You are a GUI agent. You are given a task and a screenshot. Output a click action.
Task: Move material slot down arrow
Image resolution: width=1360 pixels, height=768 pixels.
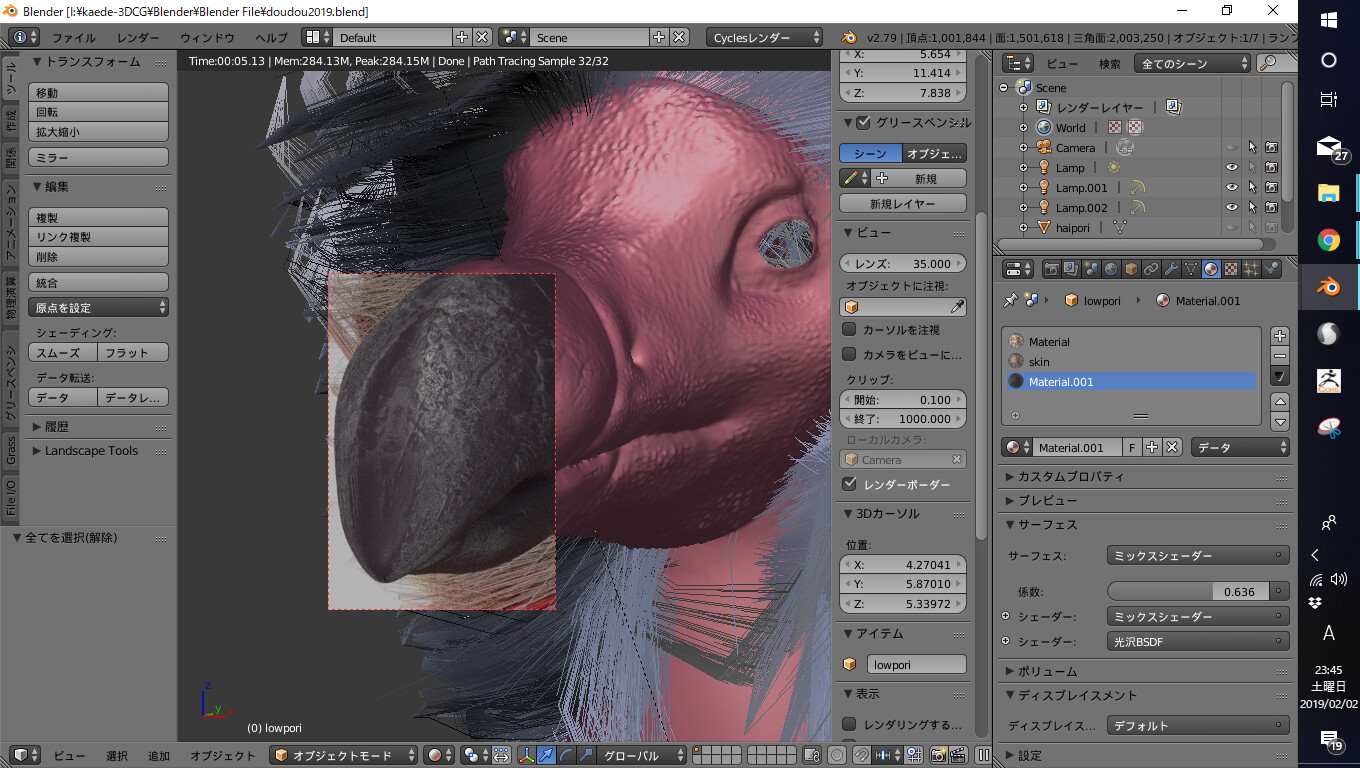pyautogui.click(x=1280, y=421)
